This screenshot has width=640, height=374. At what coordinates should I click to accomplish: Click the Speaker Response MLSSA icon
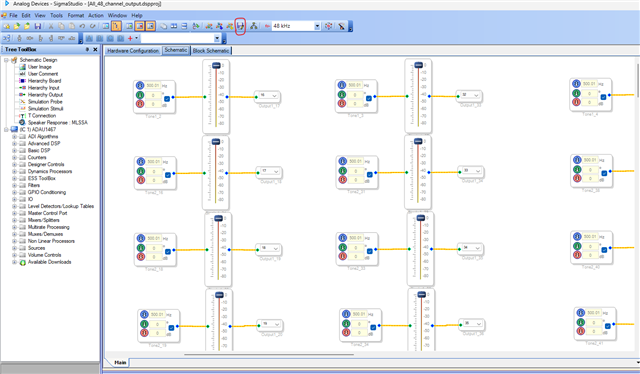[22, 122]
